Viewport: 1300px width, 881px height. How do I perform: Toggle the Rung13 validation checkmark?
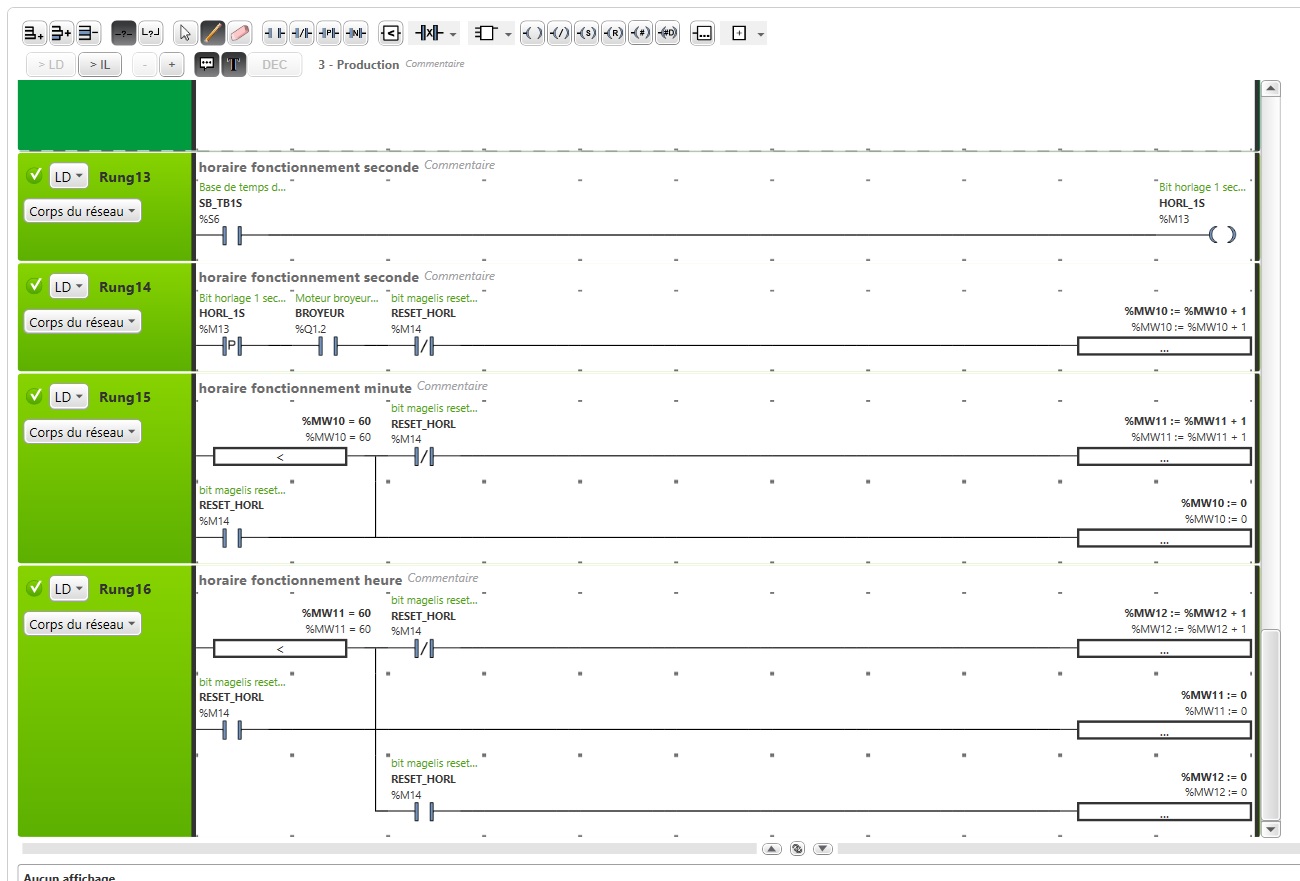(34, 176)
